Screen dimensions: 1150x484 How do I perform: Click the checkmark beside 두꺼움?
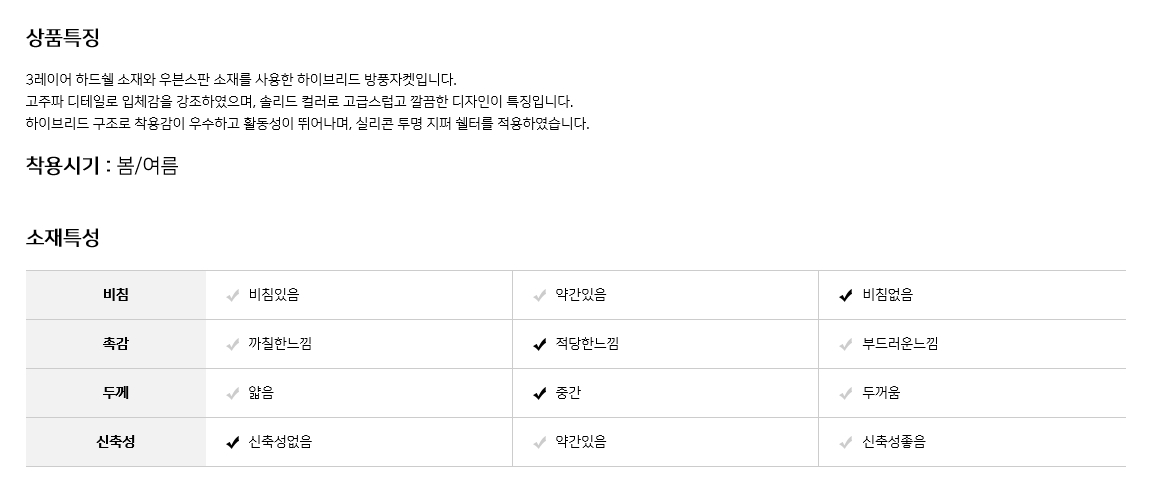(846, 393)
